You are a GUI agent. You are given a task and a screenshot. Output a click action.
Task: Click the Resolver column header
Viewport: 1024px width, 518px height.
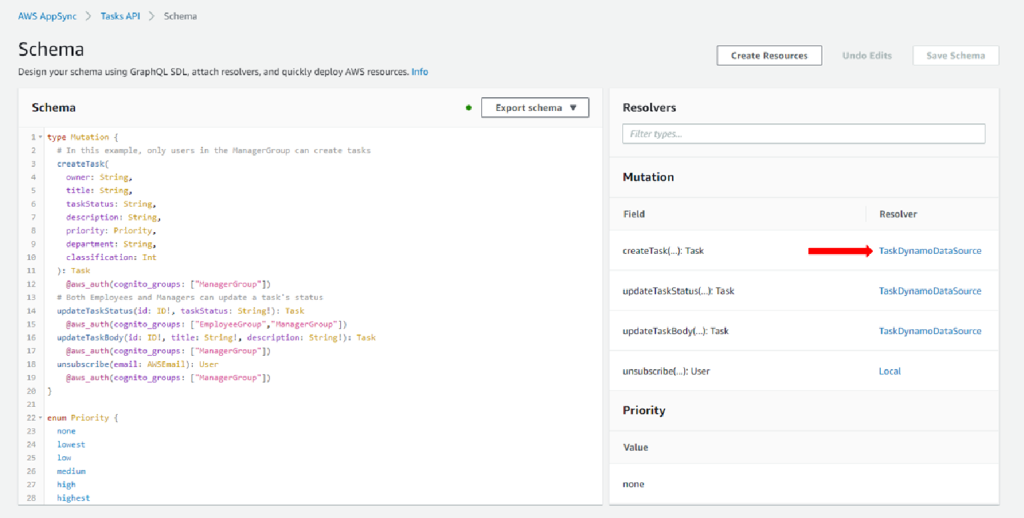coord(898,214)
